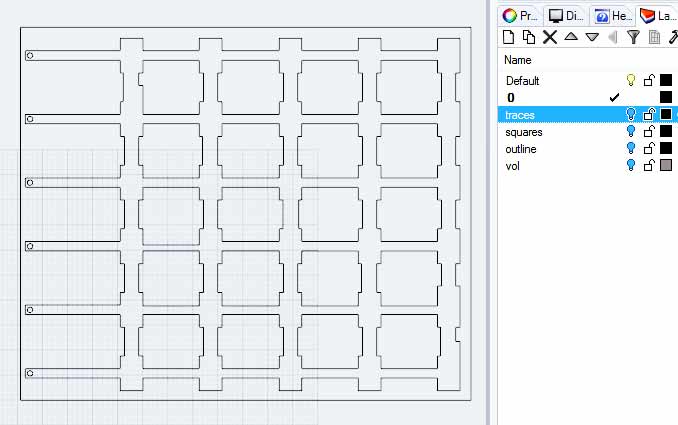Image resolution: width=678 pixels, height=425 pixels.
Task: Open vol layer gray color swatch
Action: [x=666, y=165]
